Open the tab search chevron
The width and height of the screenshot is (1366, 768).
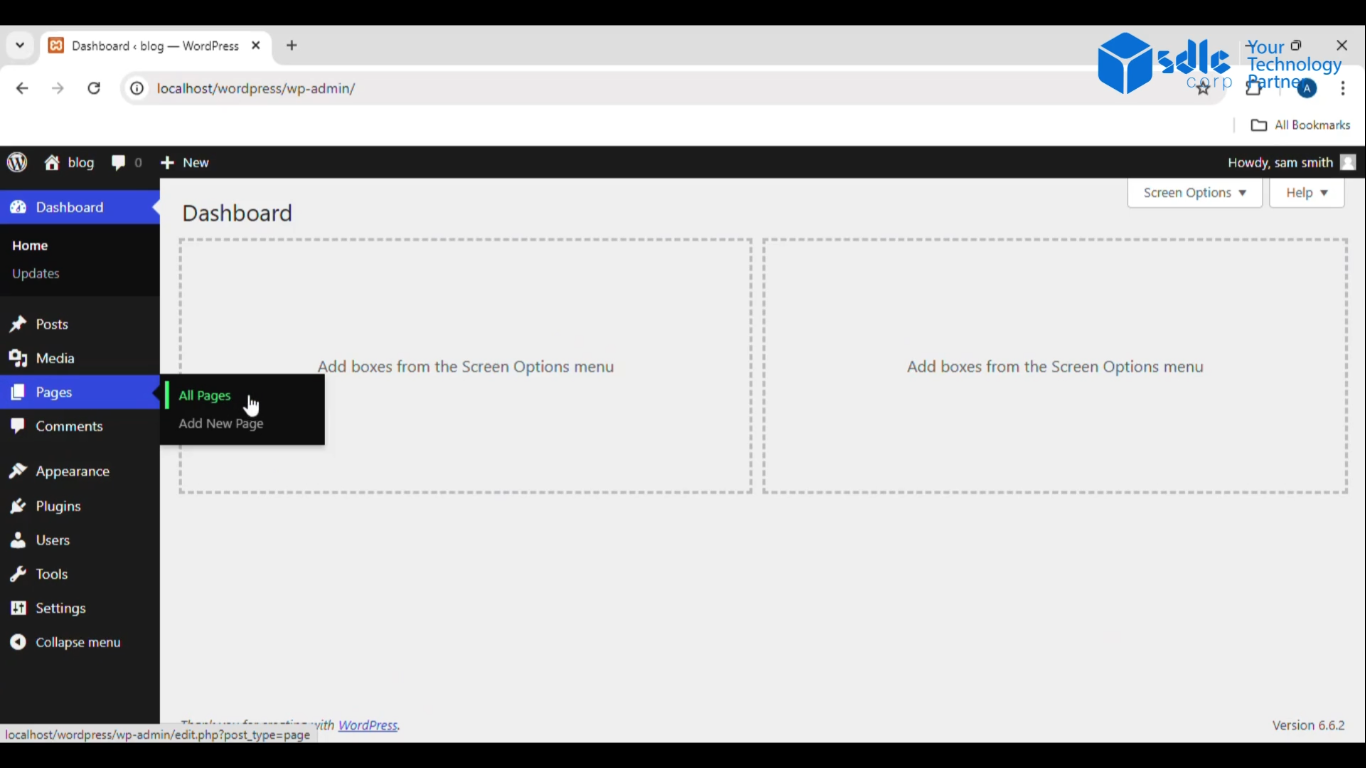coord(19,45)
